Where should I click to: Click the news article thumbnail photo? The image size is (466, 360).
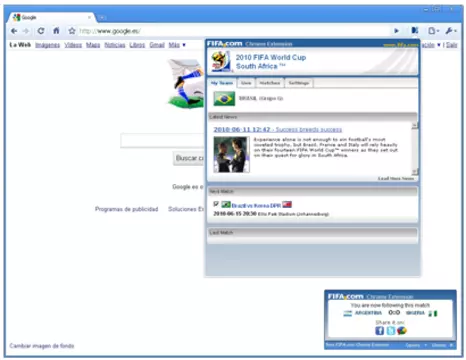coord(232,154)
